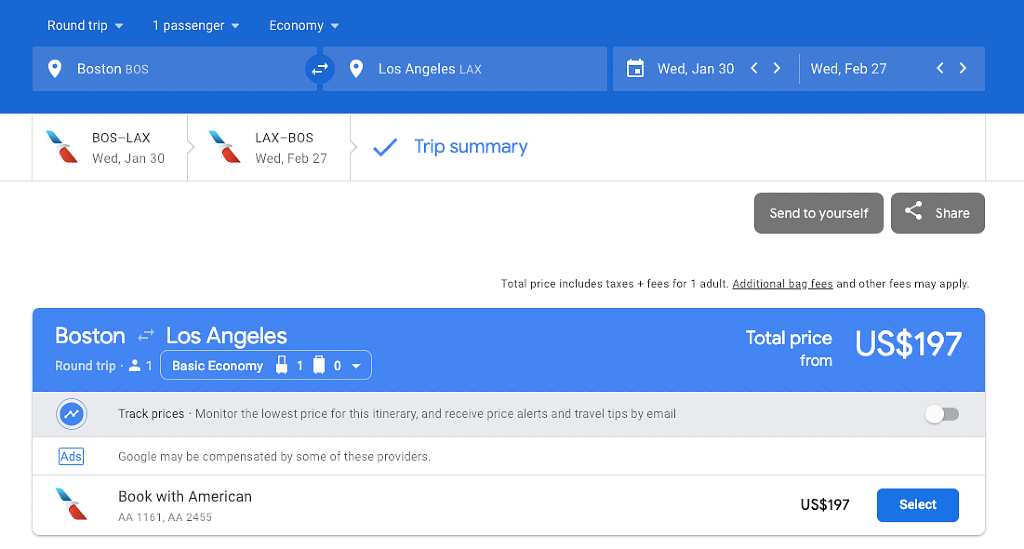Click the Trip summary checkmark icon
The width and height of the screenshot is (1024, 549).
click(385, 148)
